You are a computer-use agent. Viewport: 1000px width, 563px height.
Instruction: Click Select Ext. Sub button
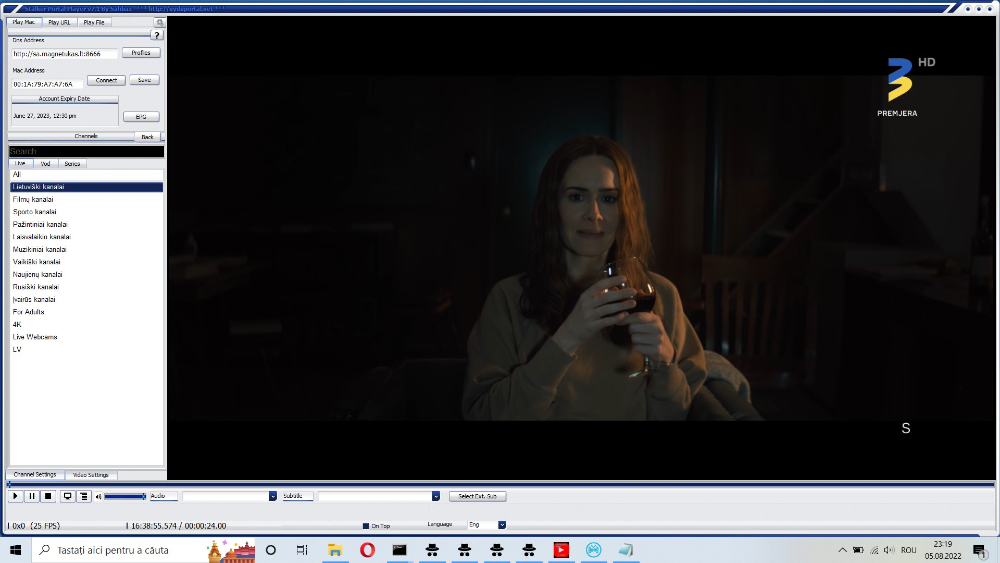pyautogui.click(x=478, y=496)
